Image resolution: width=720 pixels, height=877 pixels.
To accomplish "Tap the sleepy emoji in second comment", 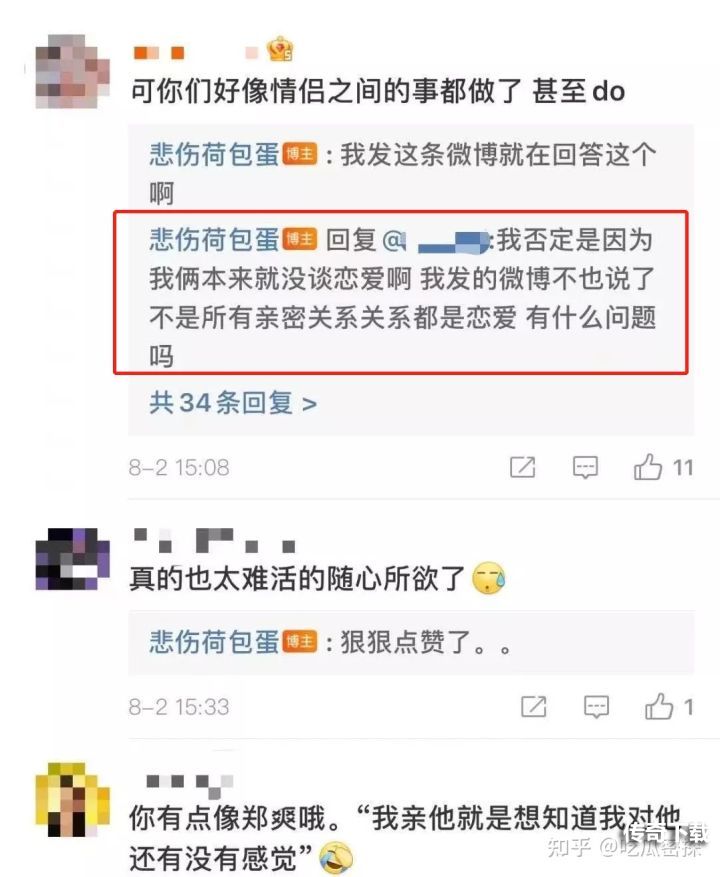I will [x=489, y=578].
